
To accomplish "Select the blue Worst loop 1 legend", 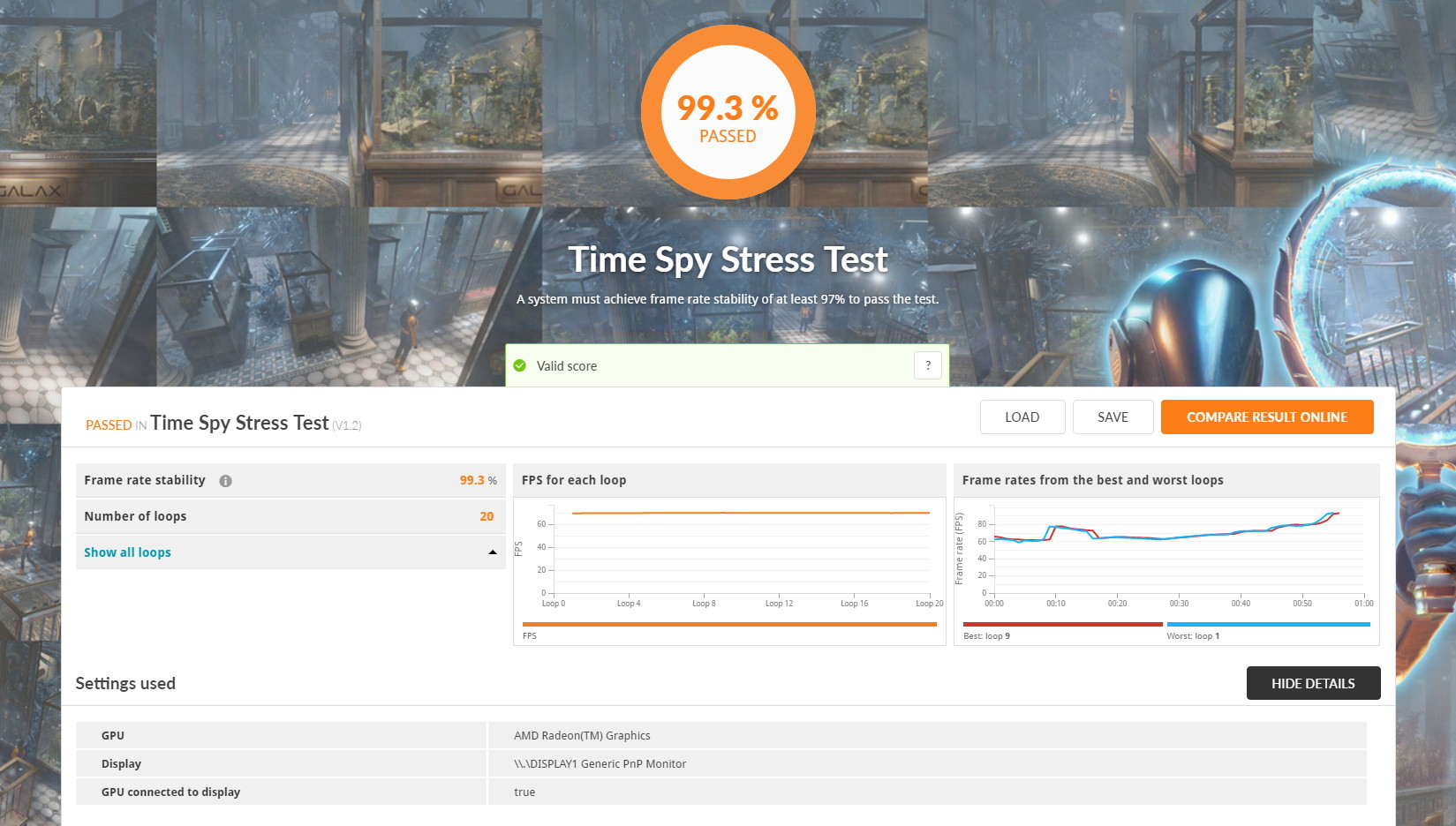I will 1268,625.
